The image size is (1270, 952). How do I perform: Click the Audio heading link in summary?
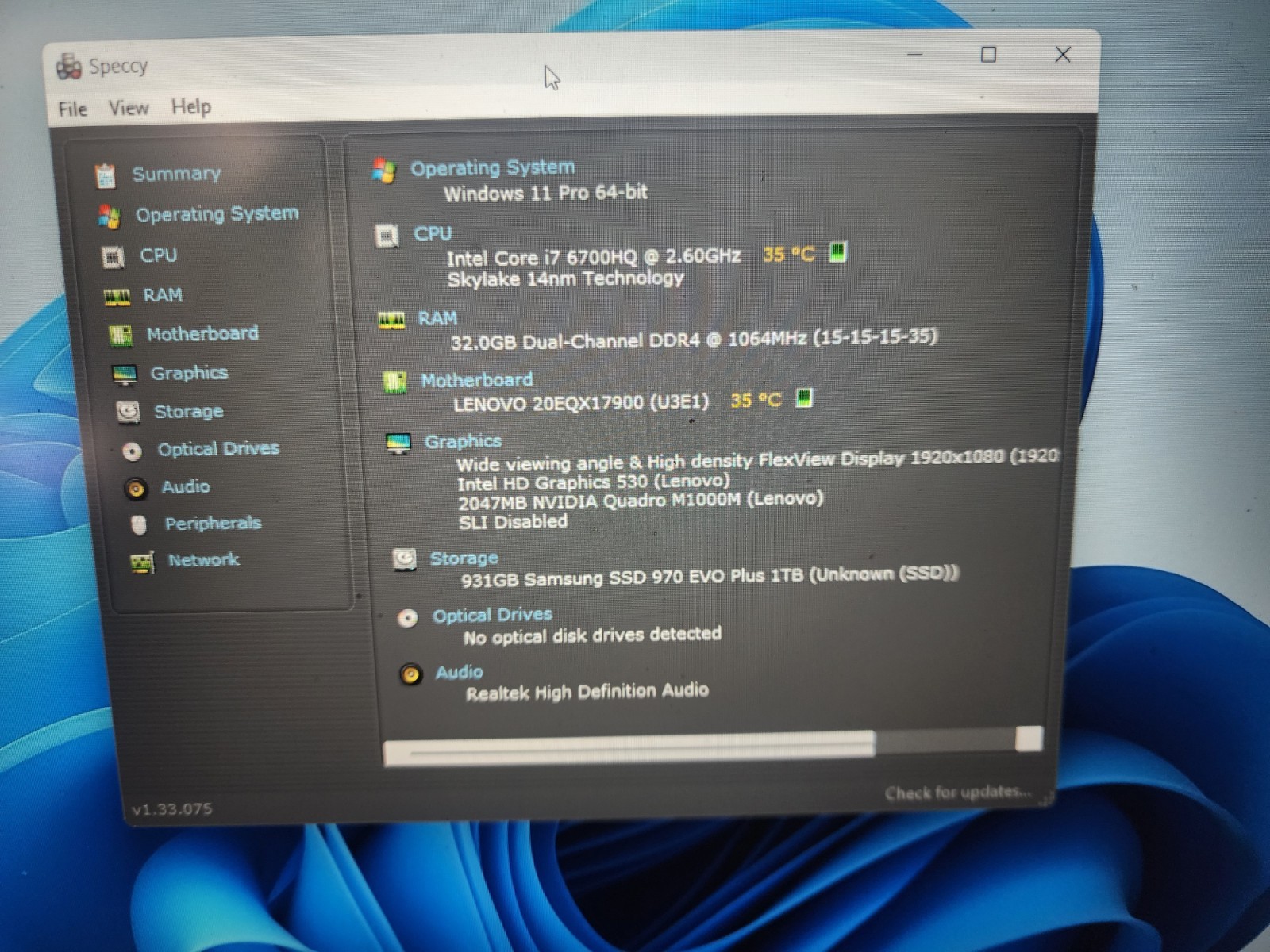point(459,672)
